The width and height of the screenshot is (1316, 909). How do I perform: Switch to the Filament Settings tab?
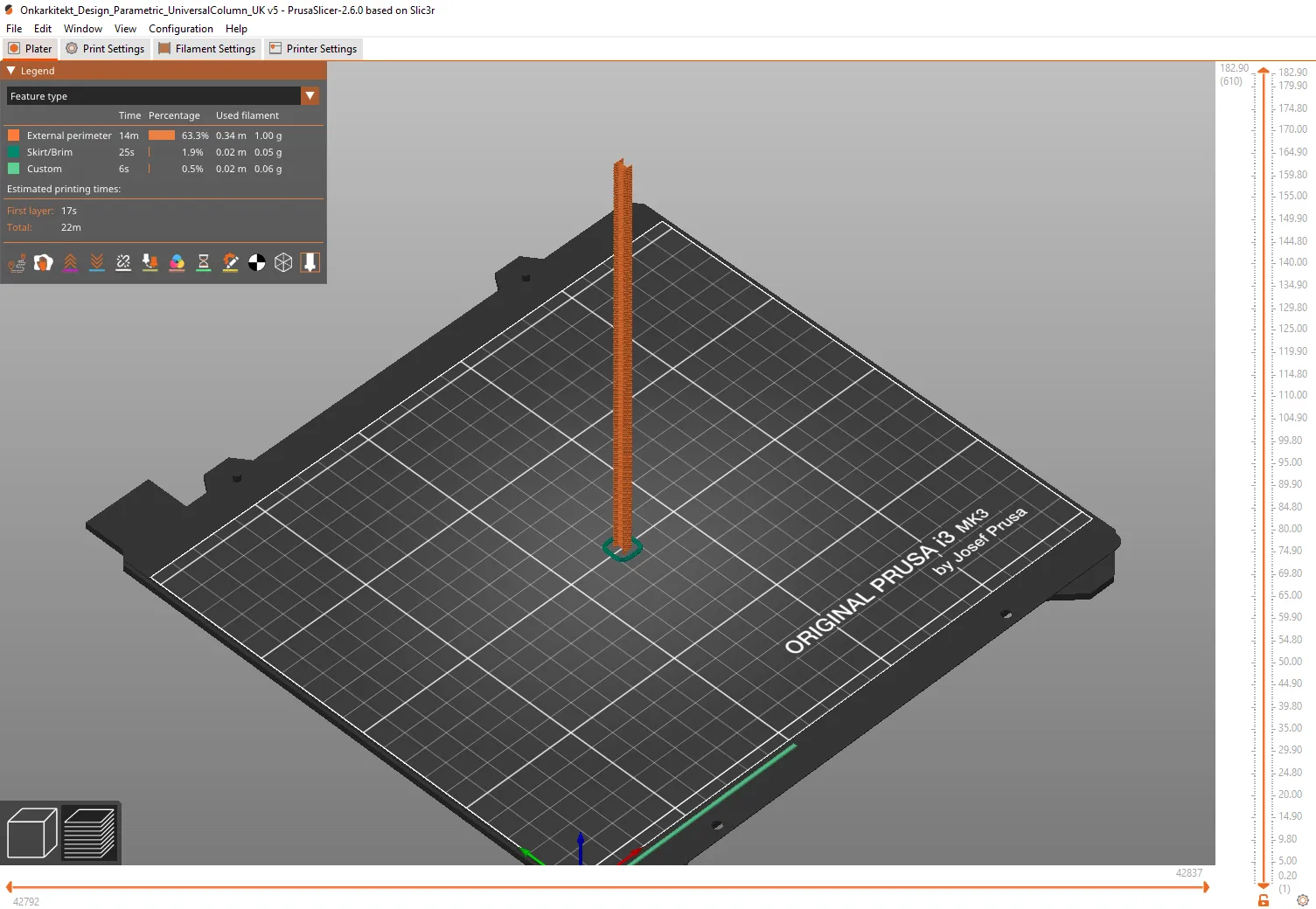207,49
